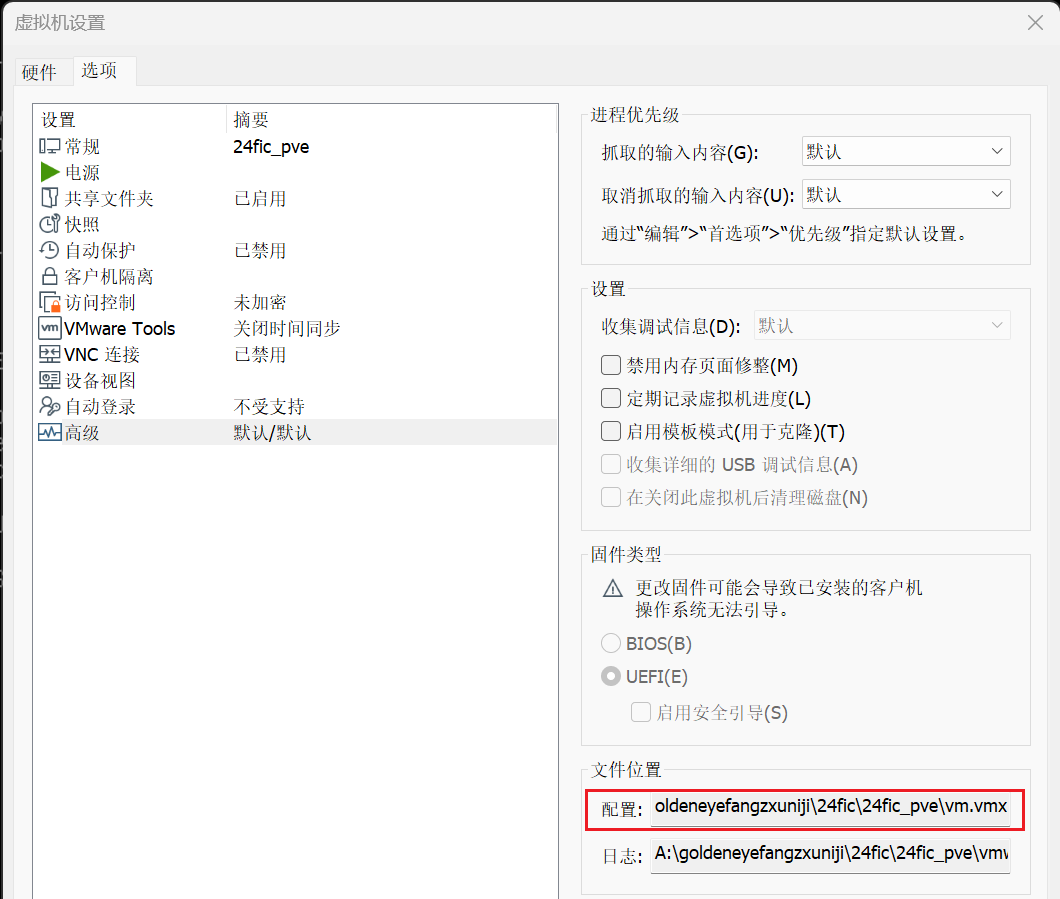This screenshot has width=1060, height=899.
Task: Open the VMware Tools icon entry
Action: pyautogui.click(x=50, y=329)
